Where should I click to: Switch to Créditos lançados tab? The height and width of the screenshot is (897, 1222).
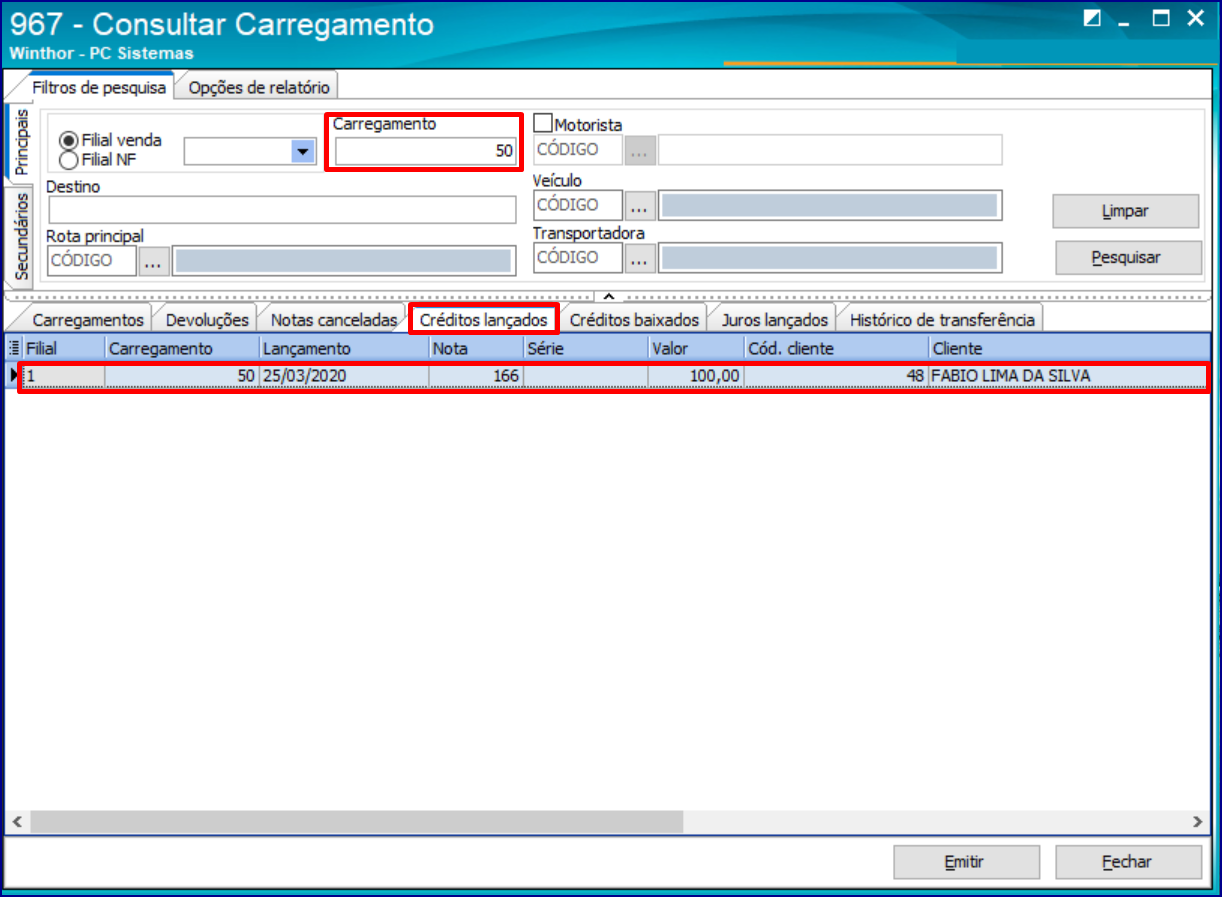[484, 320]
